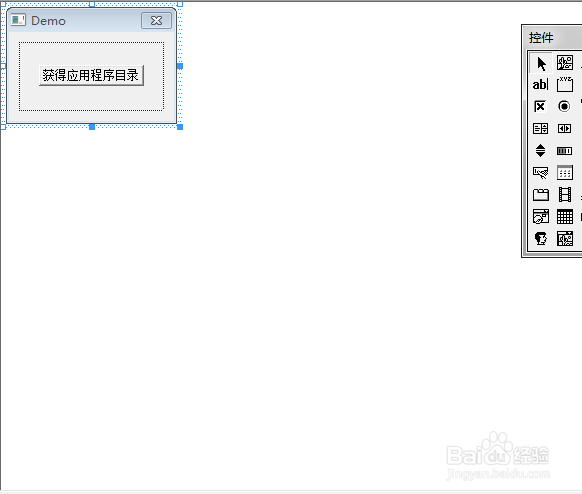Choose the Spin control tool
The width and height of the screenshot is (582, 494).
point(540,150)
